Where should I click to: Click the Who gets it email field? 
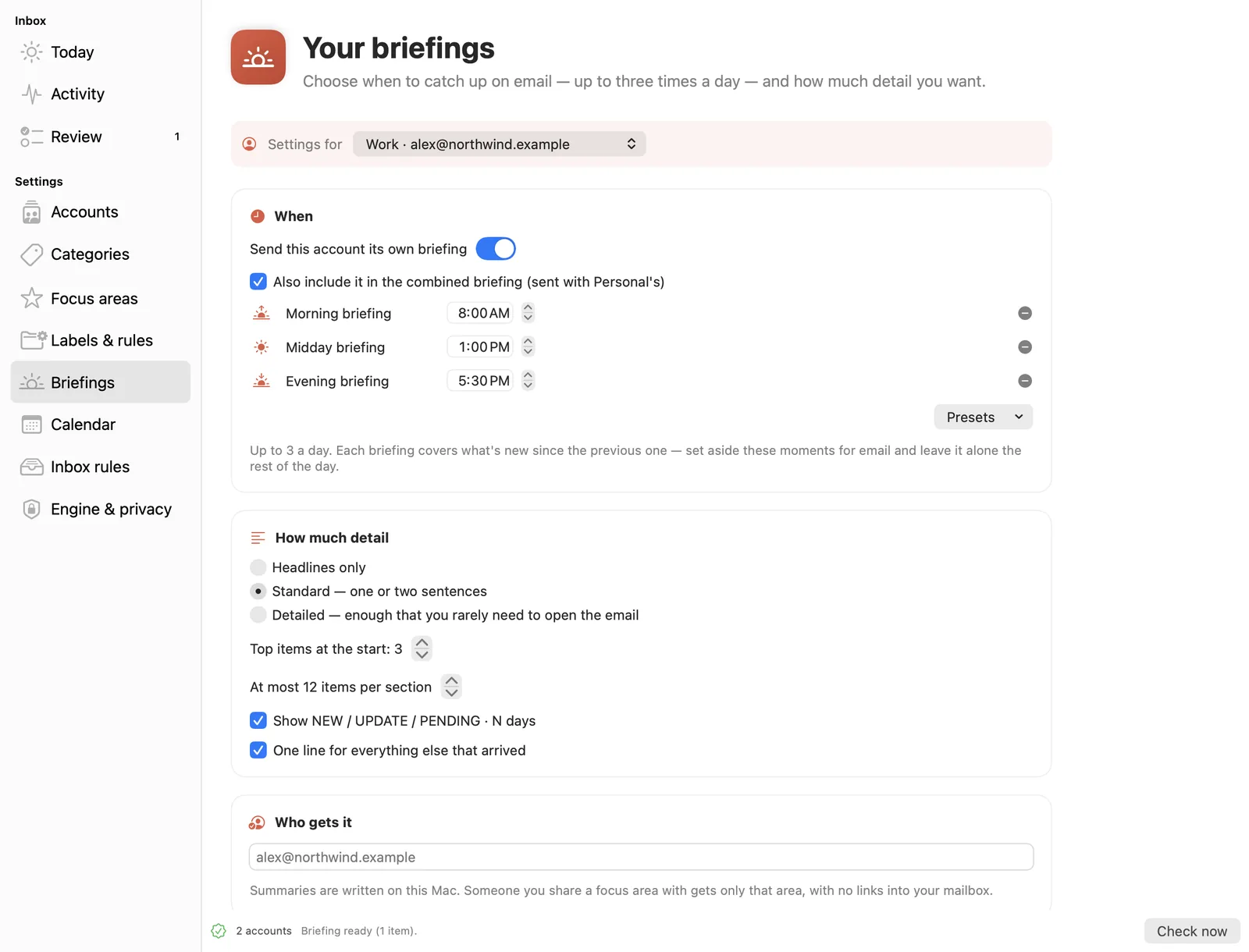(x=642, y=857)
